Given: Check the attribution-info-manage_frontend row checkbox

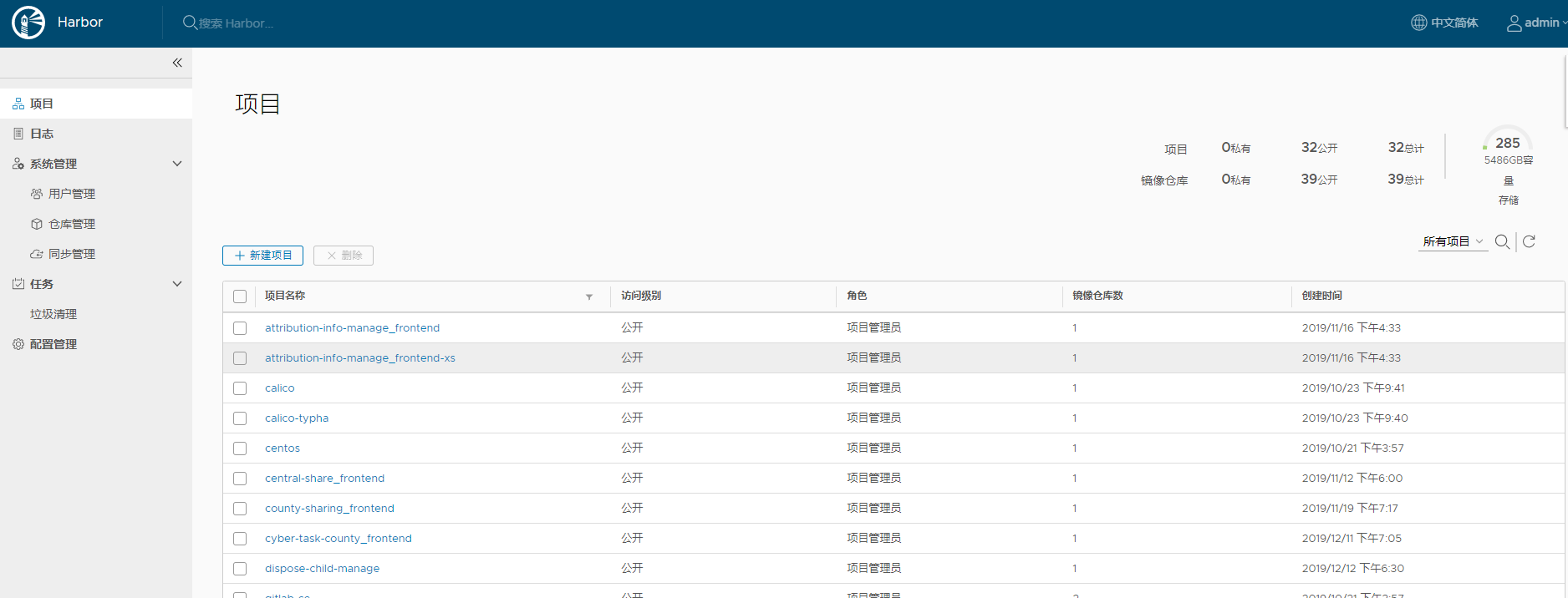Looking at the screenshot, I should 240,328.
